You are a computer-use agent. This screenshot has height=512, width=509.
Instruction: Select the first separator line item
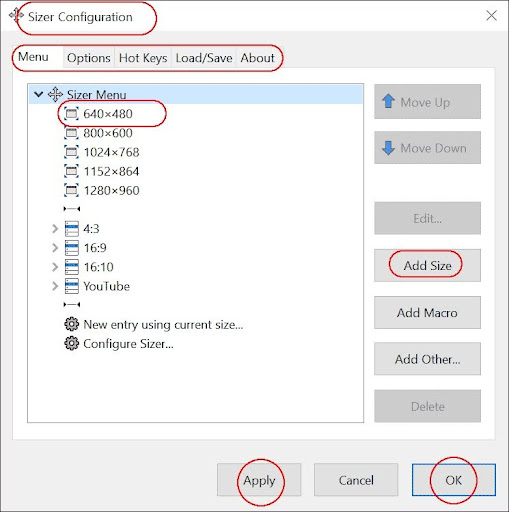72,209
